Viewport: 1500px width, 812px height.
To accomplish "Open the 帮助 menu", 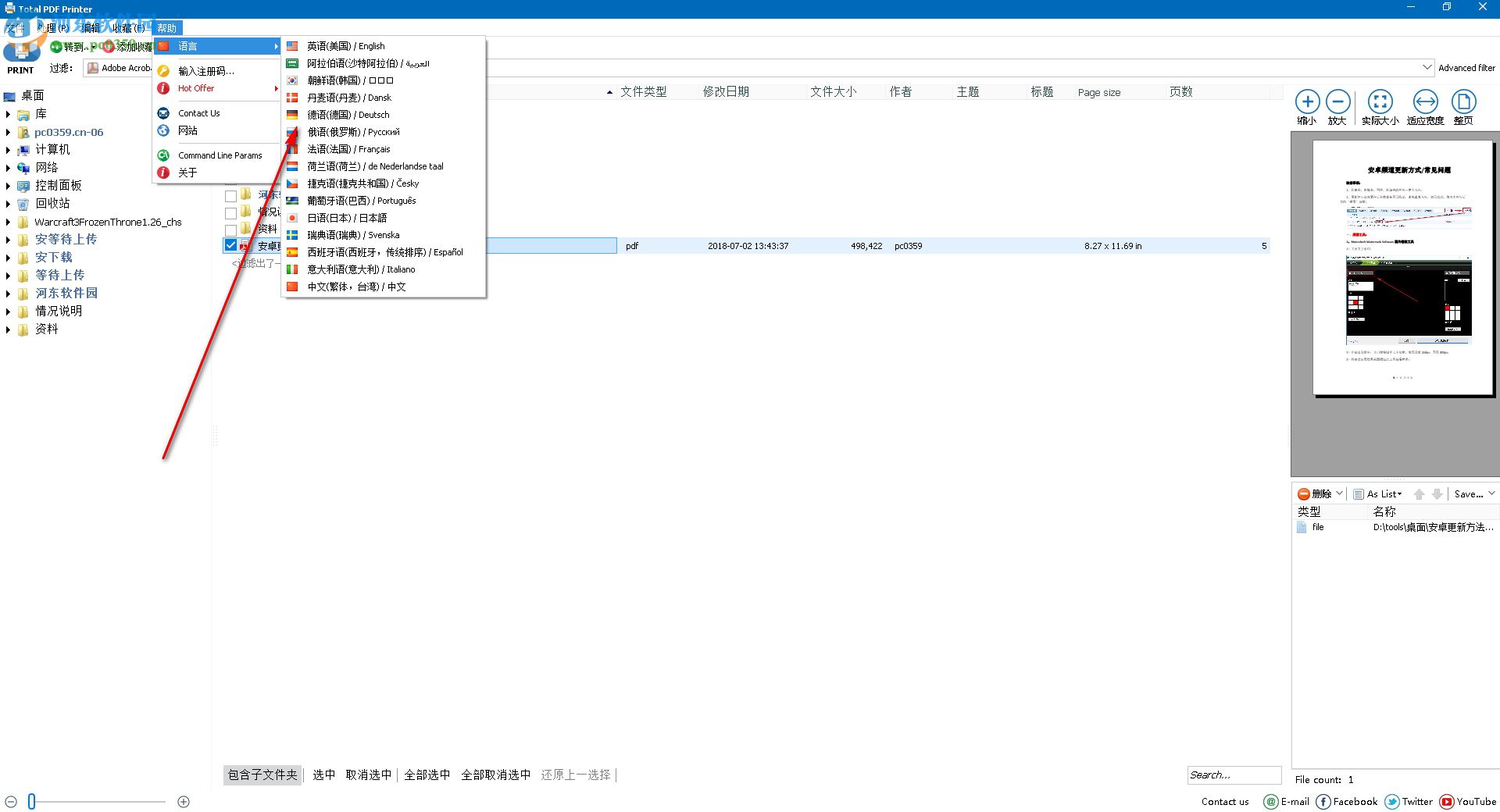I will click(x=166, y=27).
